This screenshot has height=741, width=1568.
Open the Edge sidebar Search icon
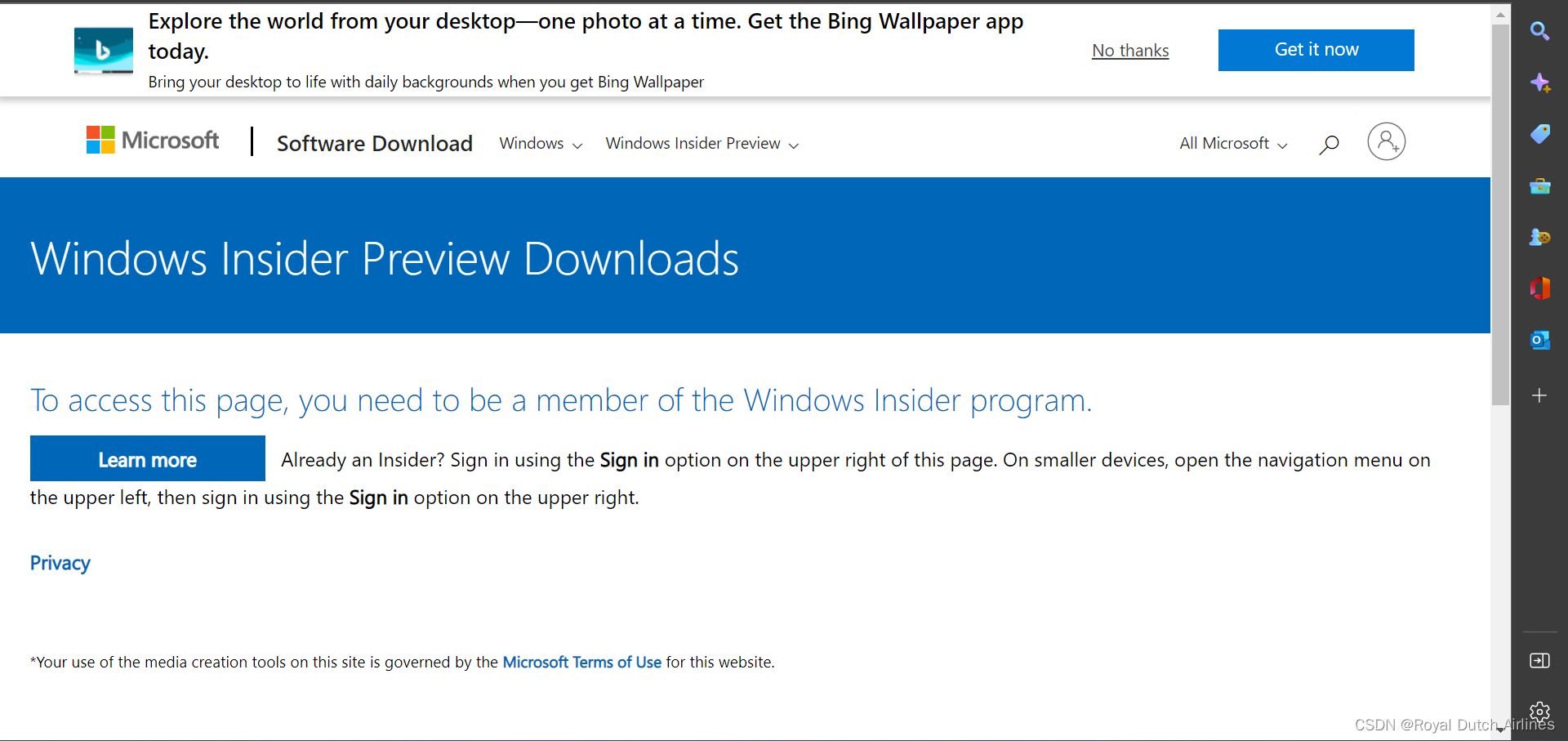[1539, 31]
